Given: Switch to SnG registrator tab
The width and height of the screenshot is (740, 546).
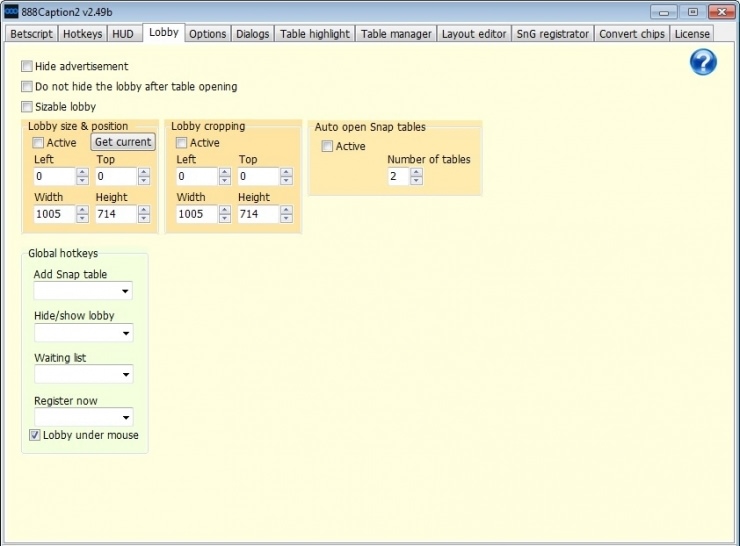Looking at the screenshot, I should pyautogui.click(x=553, y=34).
